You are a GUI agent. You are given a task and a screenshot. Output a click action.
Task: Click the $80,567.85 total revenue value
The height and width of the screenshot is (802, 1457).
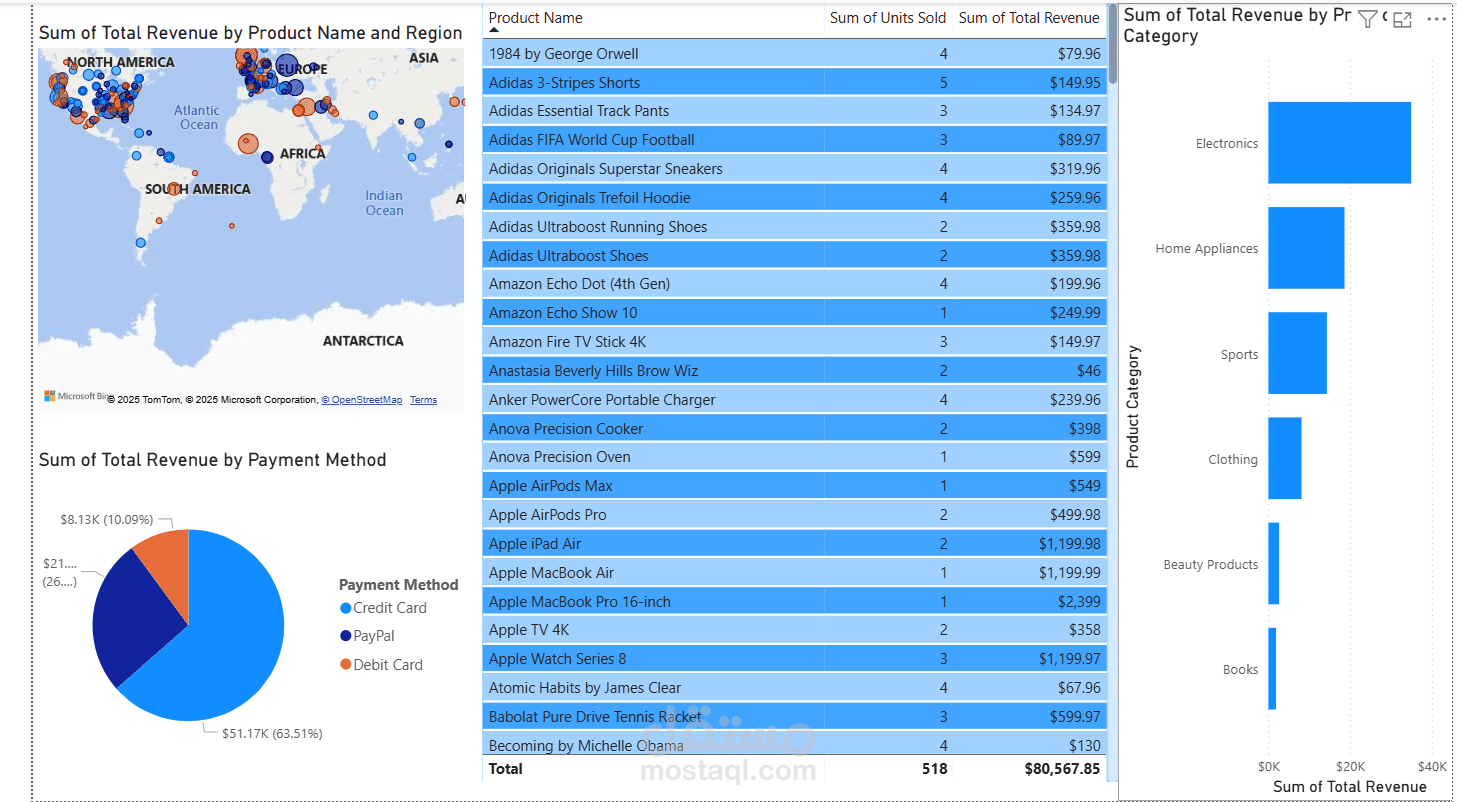(1062, 769)
